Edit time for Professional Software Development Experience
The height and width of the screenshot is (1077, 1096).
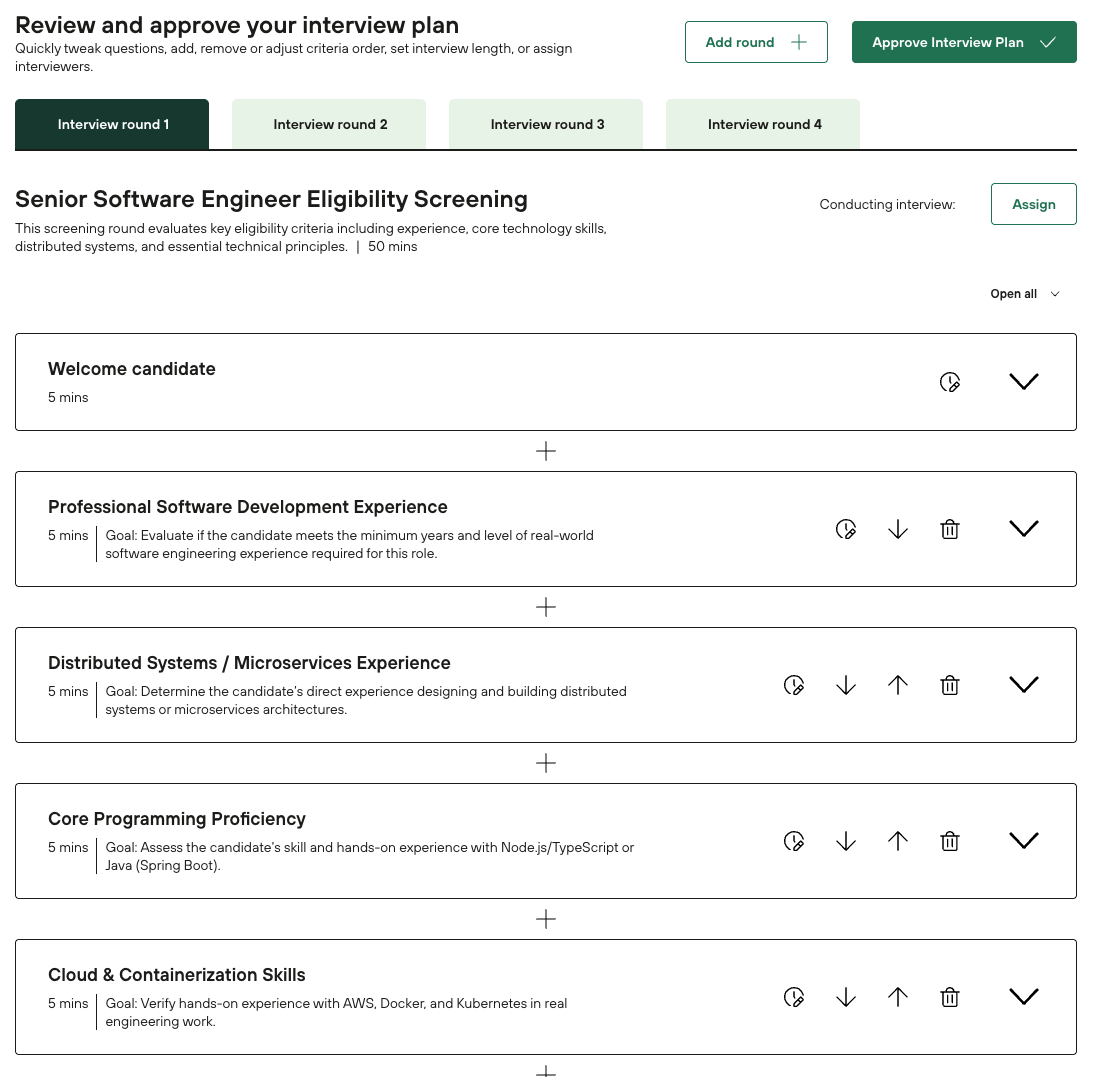tap(846, 529)
